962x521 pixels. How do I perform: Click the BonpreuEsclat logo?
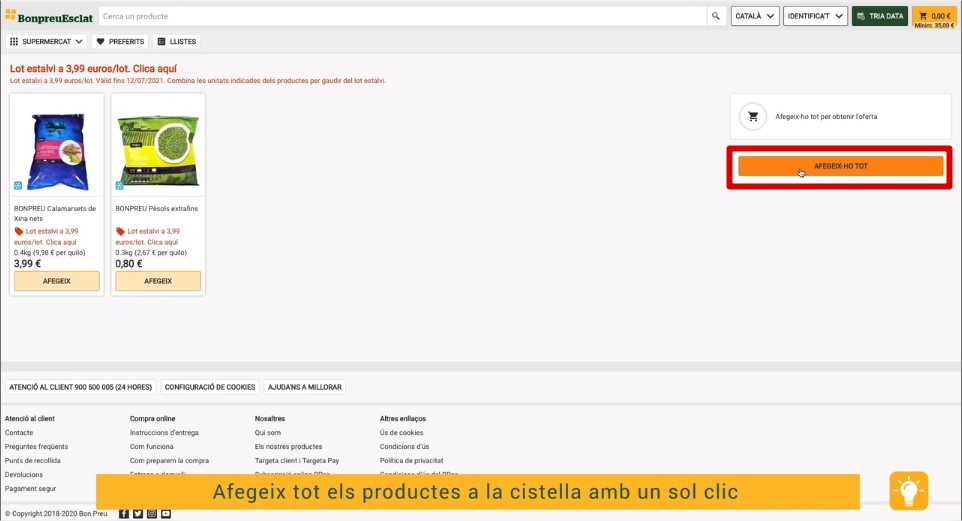(x=49, y=17)
